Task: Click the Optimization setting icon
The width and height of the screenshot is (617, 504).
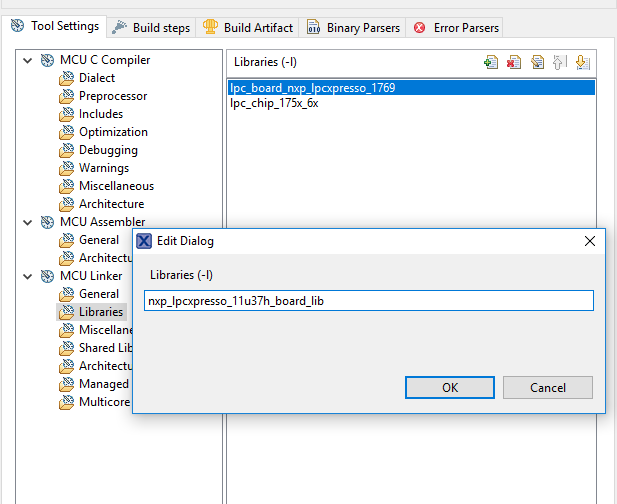Action: (67, 132)
